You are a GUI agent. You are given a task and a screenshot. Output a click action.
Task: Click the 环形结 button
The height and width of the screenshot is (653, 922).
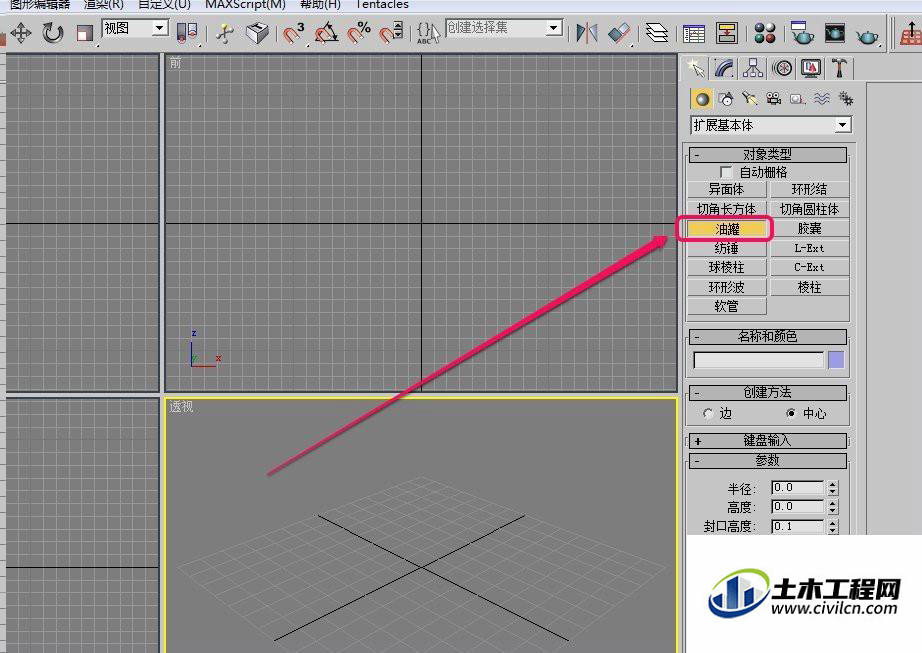coord(810,189)
